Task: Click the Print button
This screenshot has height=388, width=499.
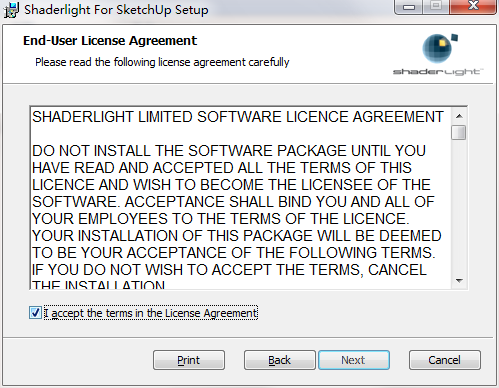Action: [x=189, y=360]
